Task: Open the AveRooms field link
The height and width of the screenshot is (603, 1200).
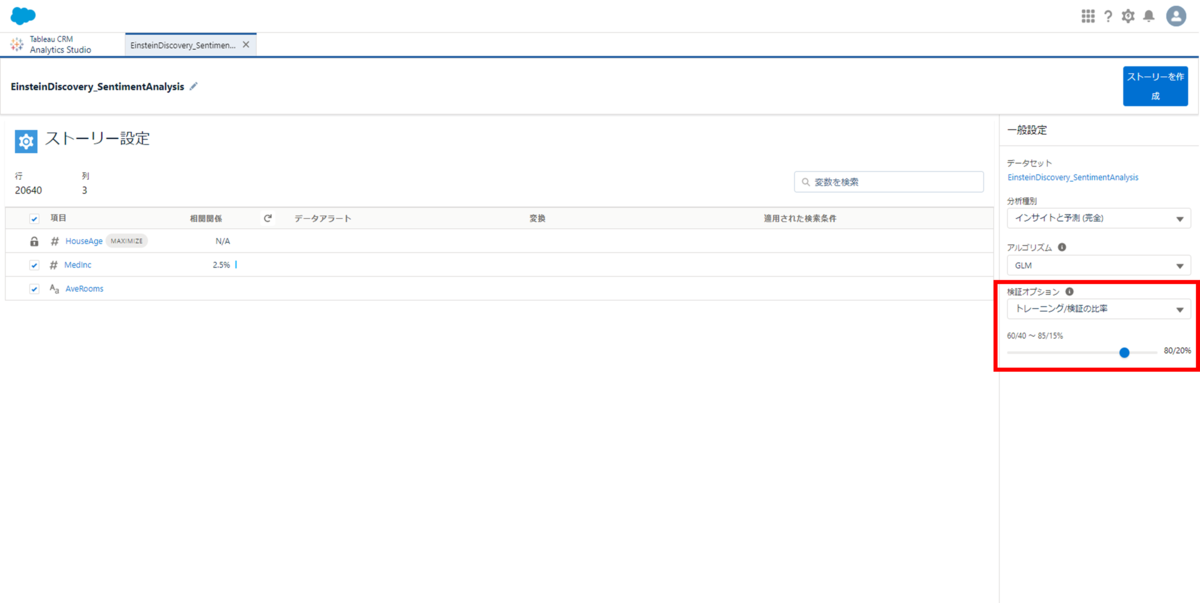Action: [x=84, y=289]
